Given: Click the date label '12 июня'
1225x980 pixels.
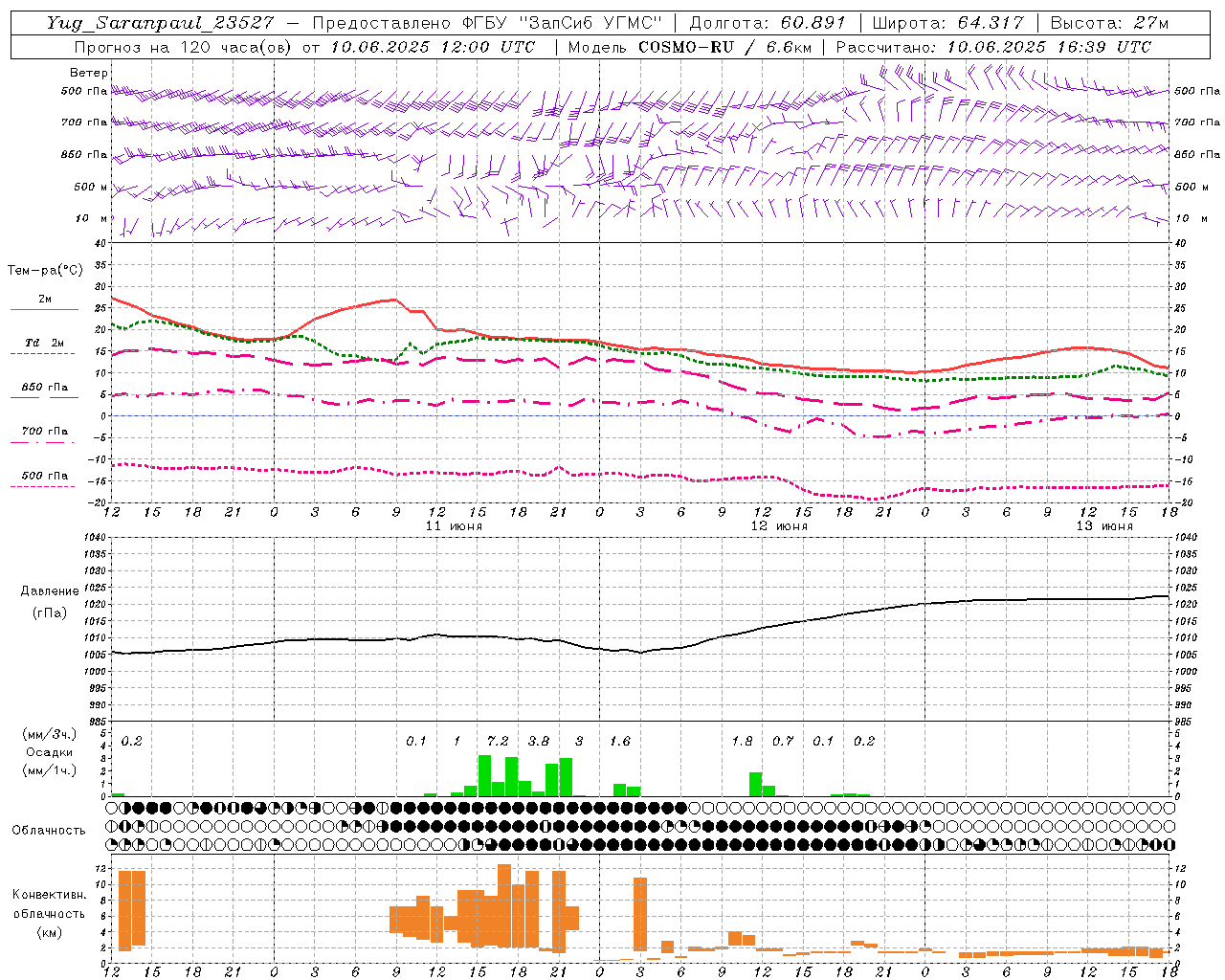Looking at the screenshot, I should (x=779, y=526).
